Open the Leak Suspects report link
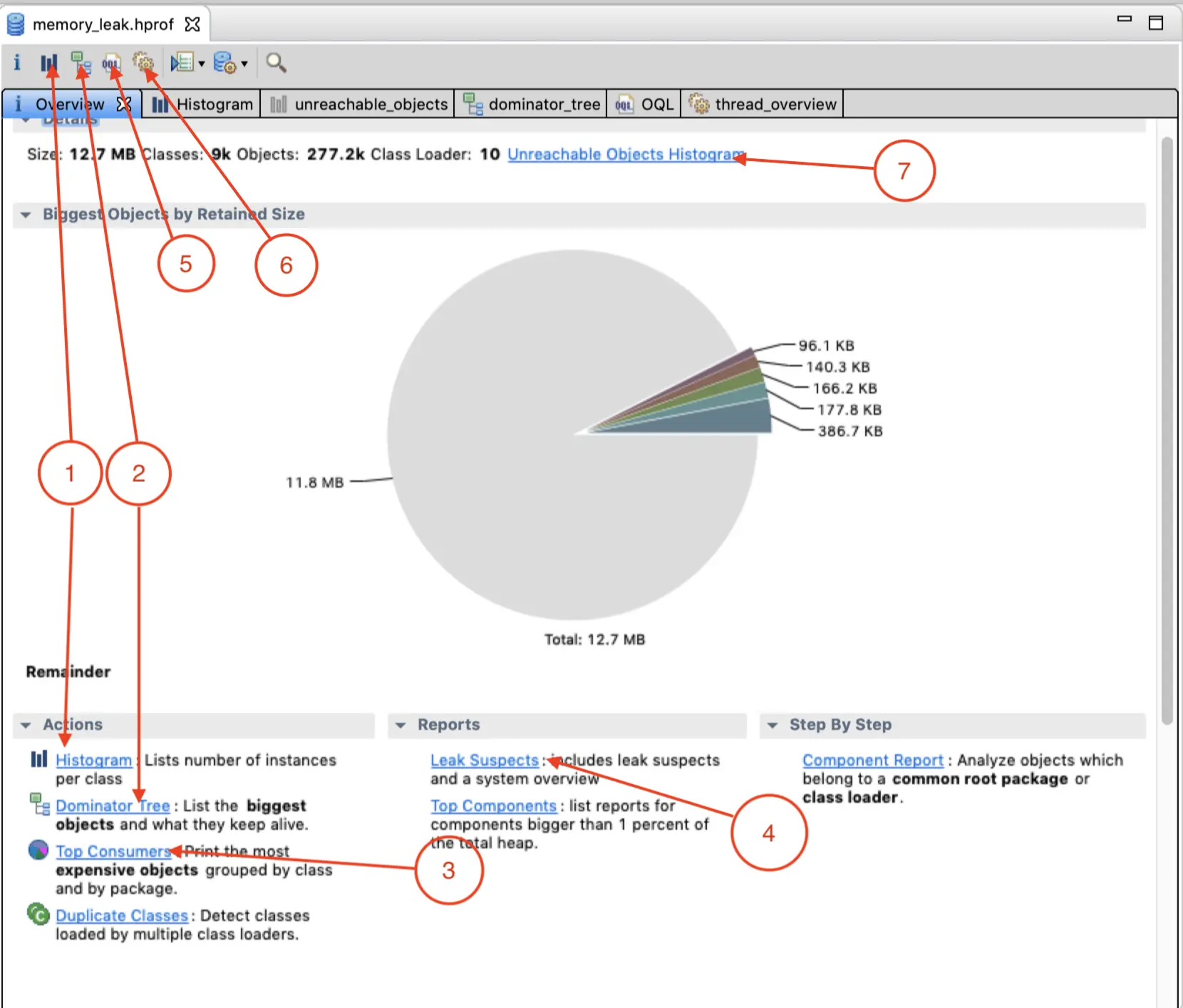1183x1008 pixels. 485,761
